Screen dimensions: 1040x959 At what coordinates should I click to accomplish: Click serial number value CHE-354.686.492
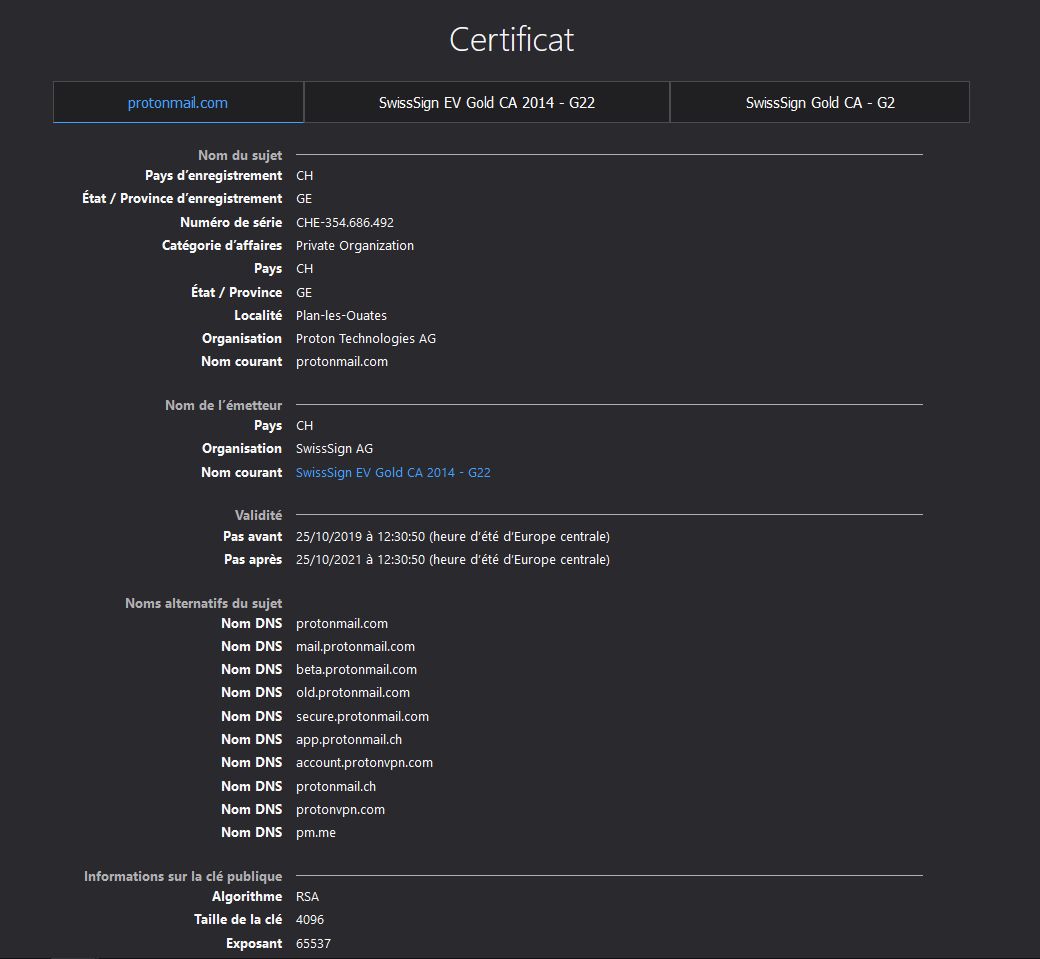tap(345, 223)
